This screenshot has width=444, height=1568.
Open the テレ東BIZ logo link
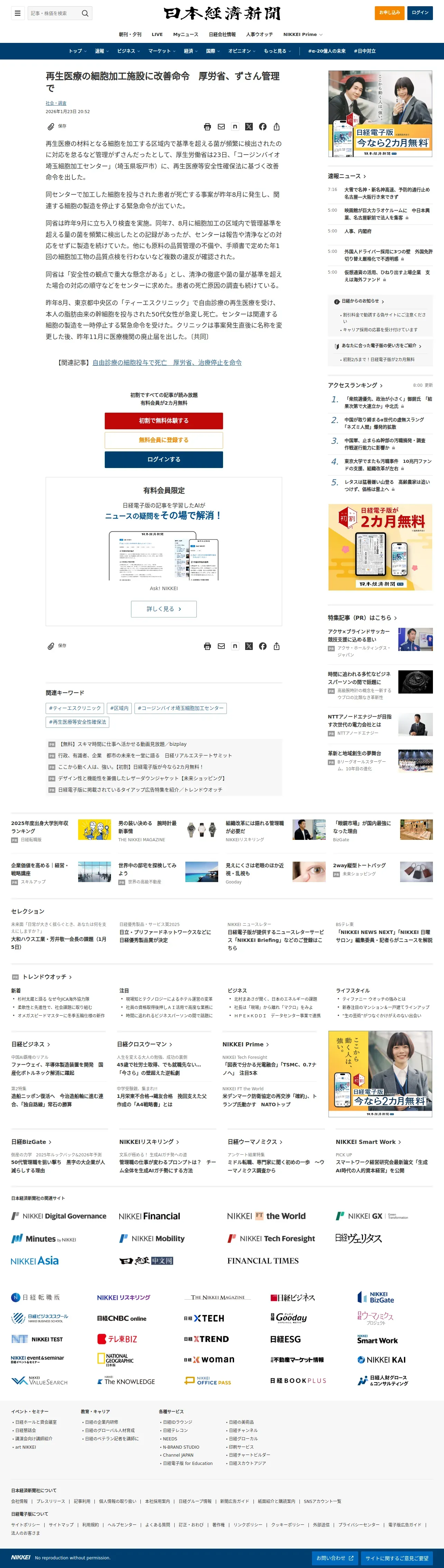117,1339
